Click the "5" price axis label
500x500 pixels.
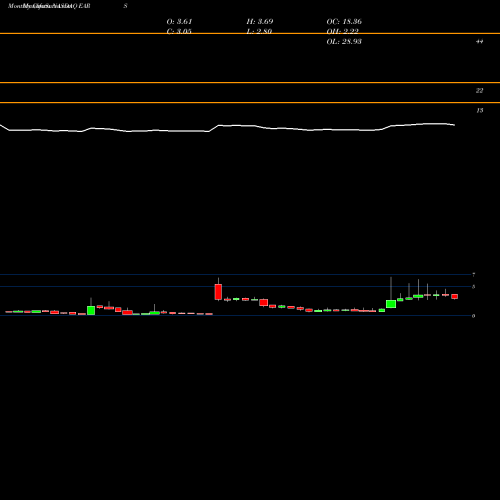click(x=473, y=287)
